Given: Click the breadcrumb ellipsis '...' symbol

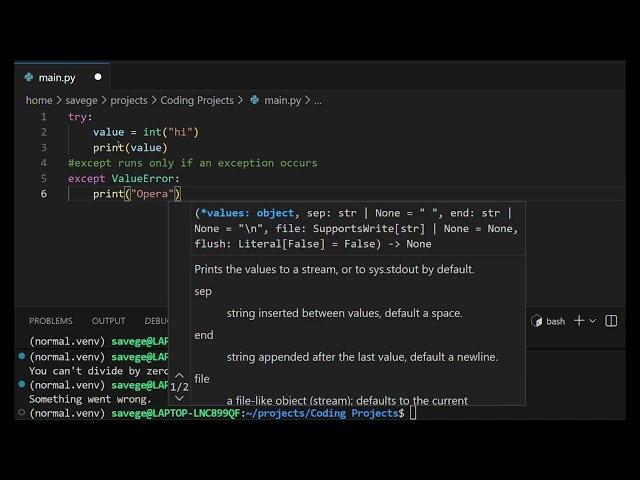Looking at the screenshot, I should click(318, 101).
